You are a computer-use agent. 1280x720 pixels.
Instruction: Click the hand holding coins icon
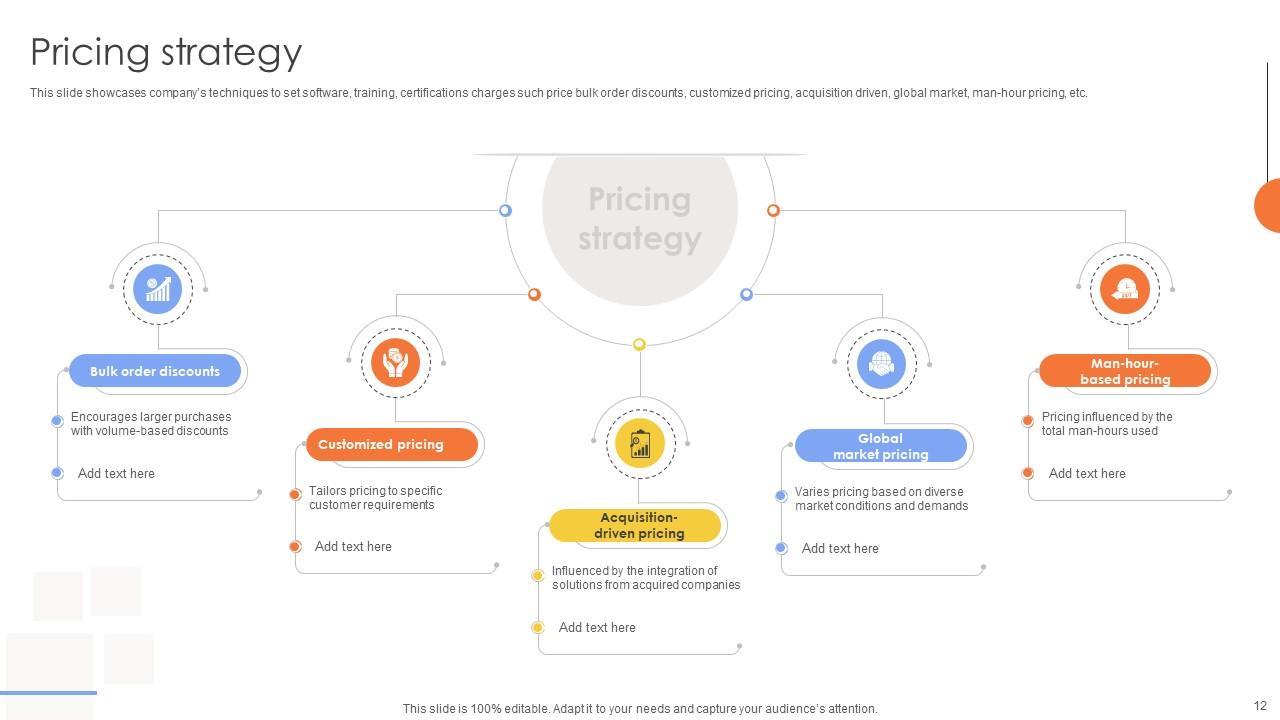(395, 362)
